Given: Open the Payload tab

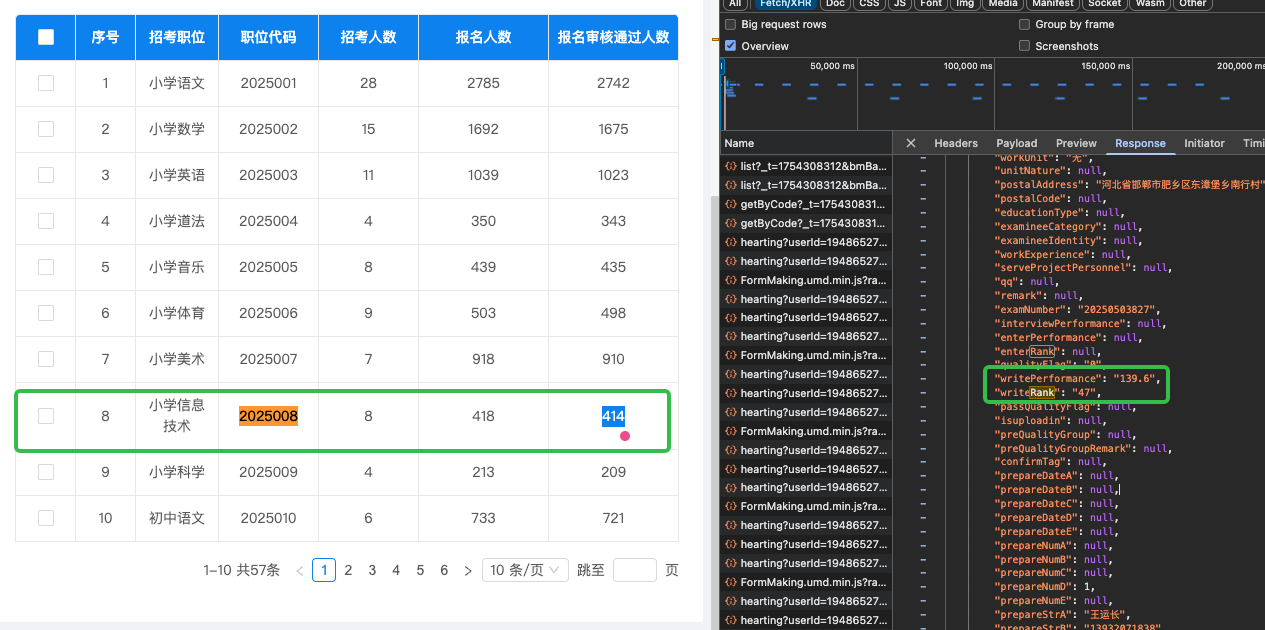Looking at the screenshot, I should (x=1017, y=143).
